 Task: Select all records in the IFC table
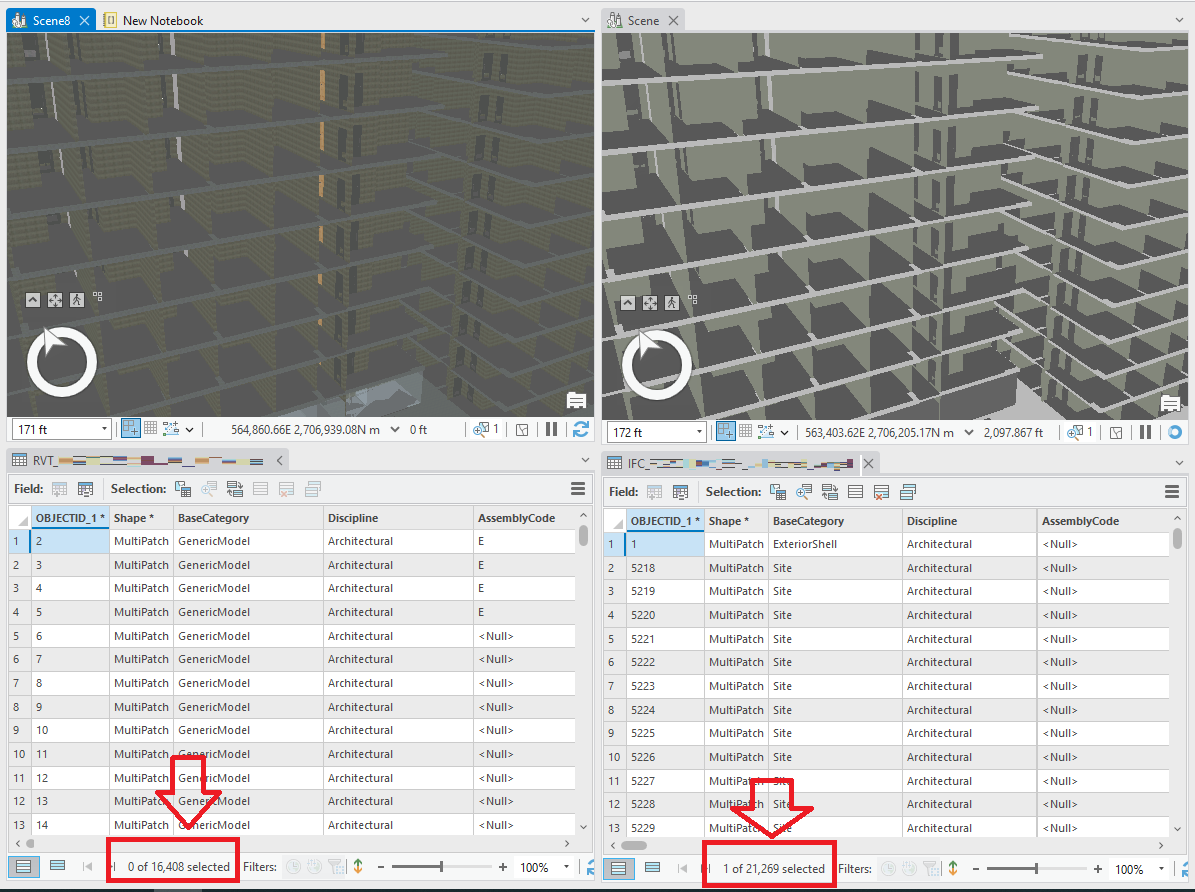click(854, 492)
